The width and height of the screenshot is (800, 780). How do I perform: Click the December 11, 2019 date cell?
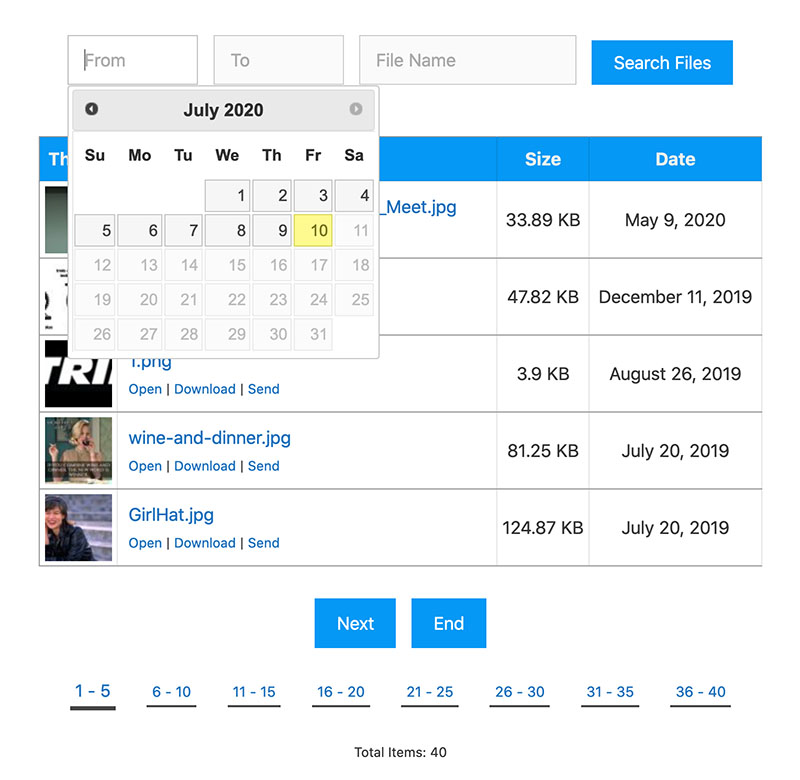[x=675, y=297]
